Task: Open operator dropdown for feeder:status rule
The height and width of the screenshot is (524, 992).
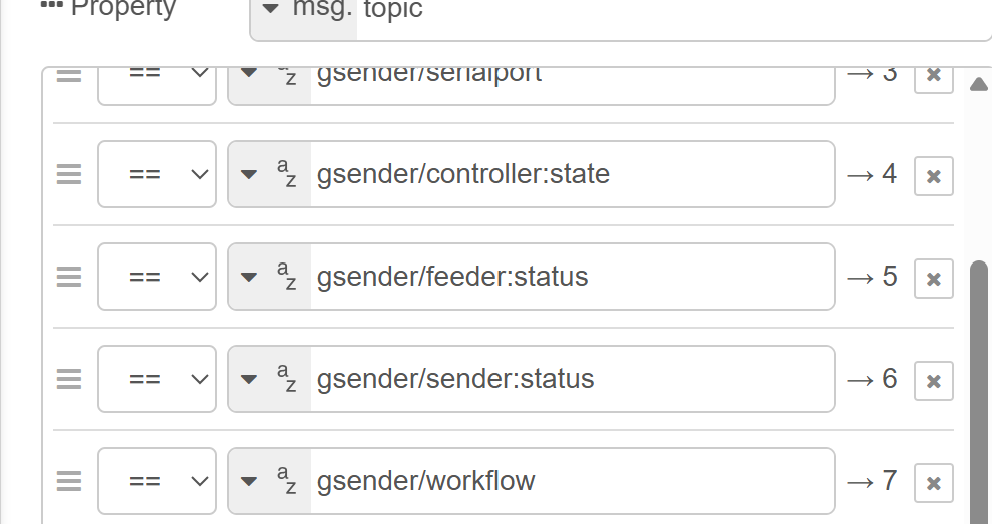Action: (157, 277)
